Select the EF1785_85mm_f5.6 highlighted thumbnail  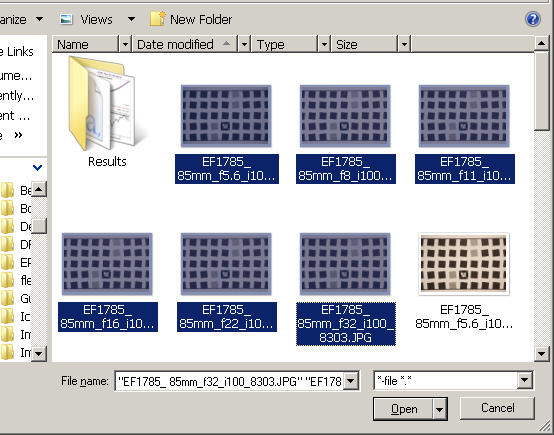point(226,116)
